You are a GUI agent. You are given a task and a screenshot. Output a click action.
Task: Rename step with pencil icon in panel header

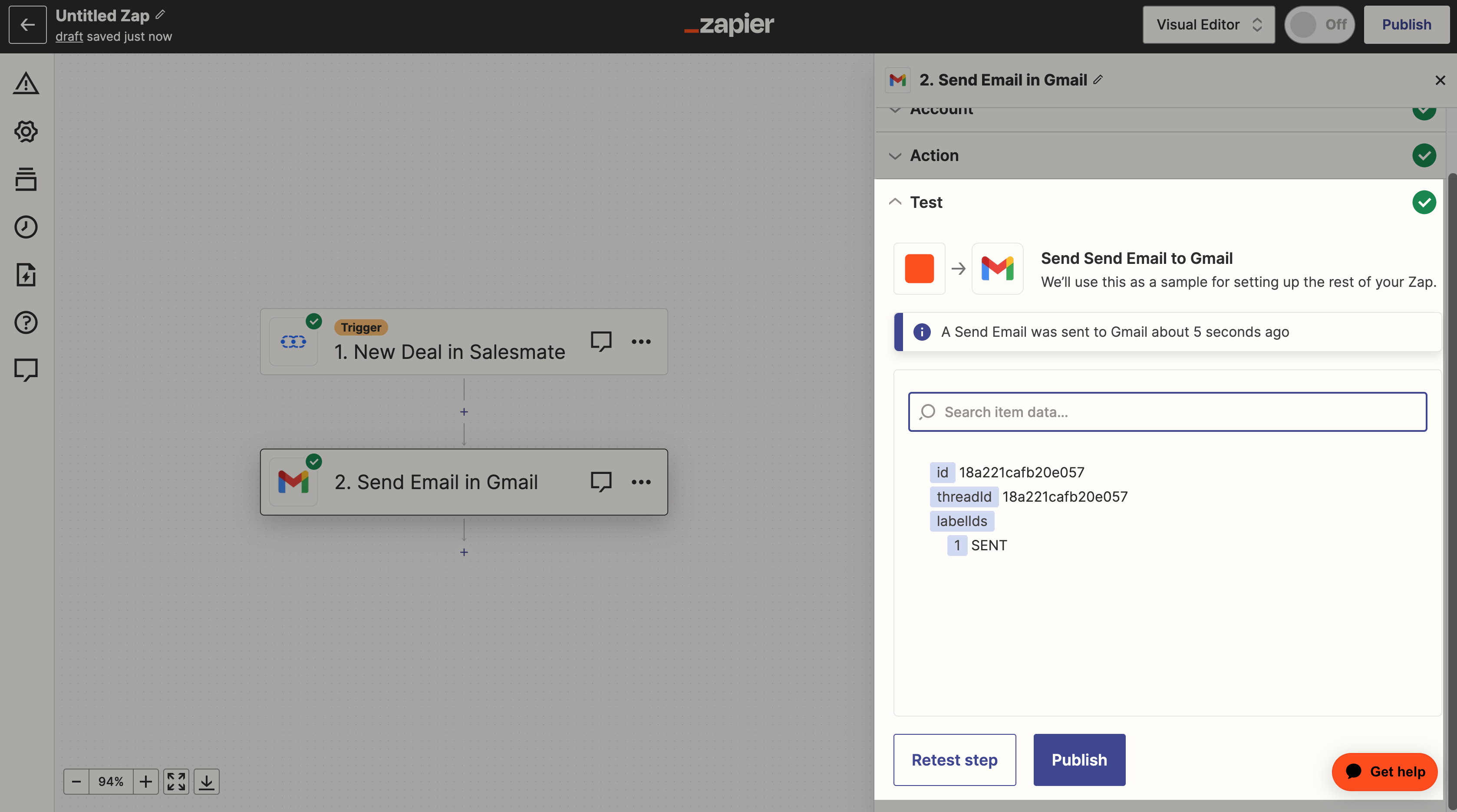pos(1098,80)
